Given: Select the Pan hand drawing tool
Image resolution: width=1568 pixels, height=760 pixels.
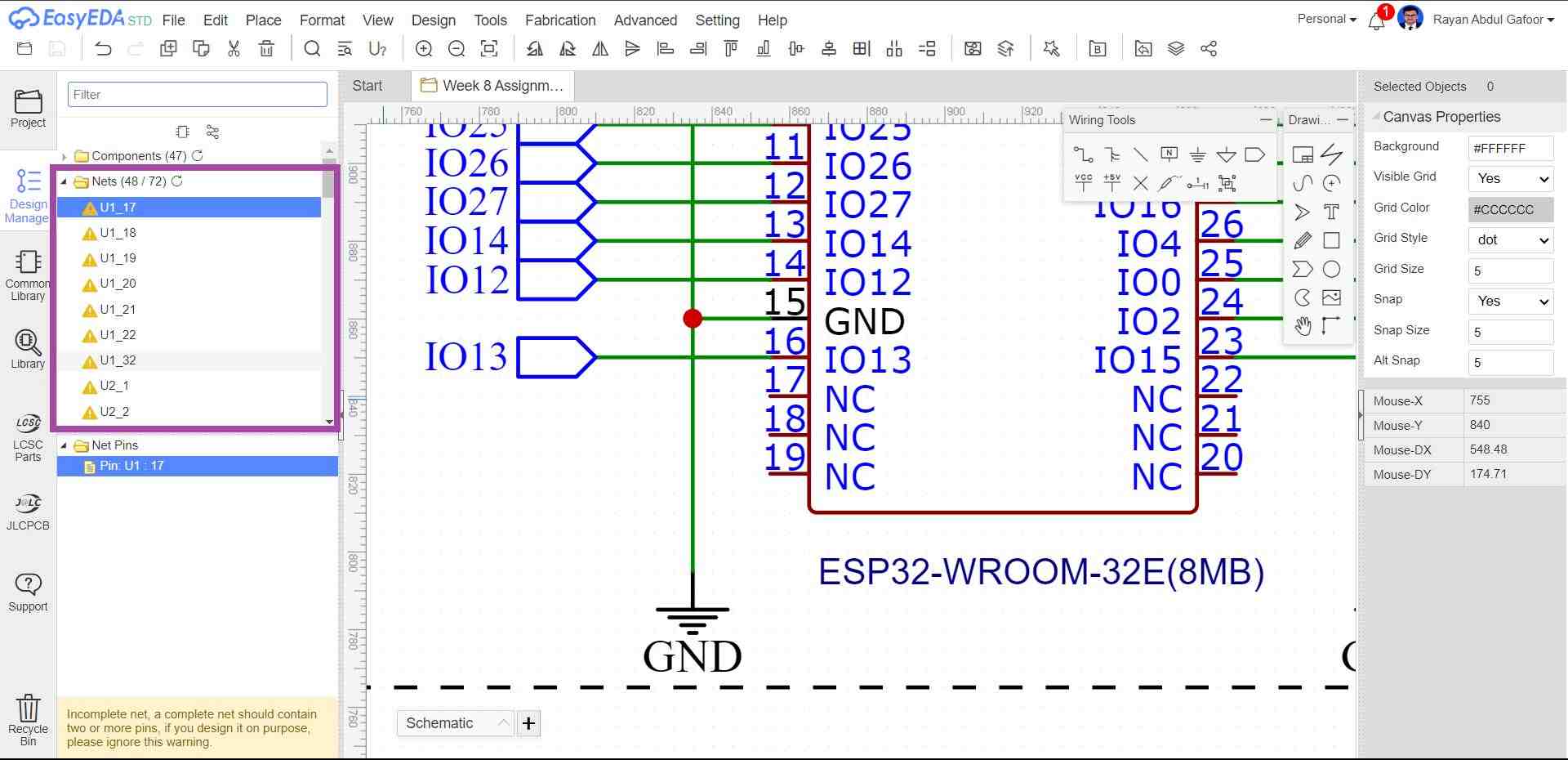Looking at the screenshot, I should coord(1303,326).
